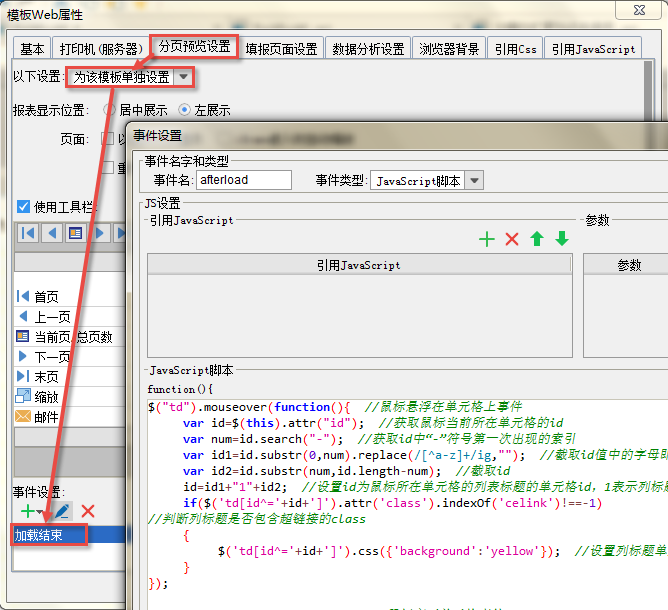Delete the selected event with red X
The image size is (668, 610).
(x=88, y=511)
